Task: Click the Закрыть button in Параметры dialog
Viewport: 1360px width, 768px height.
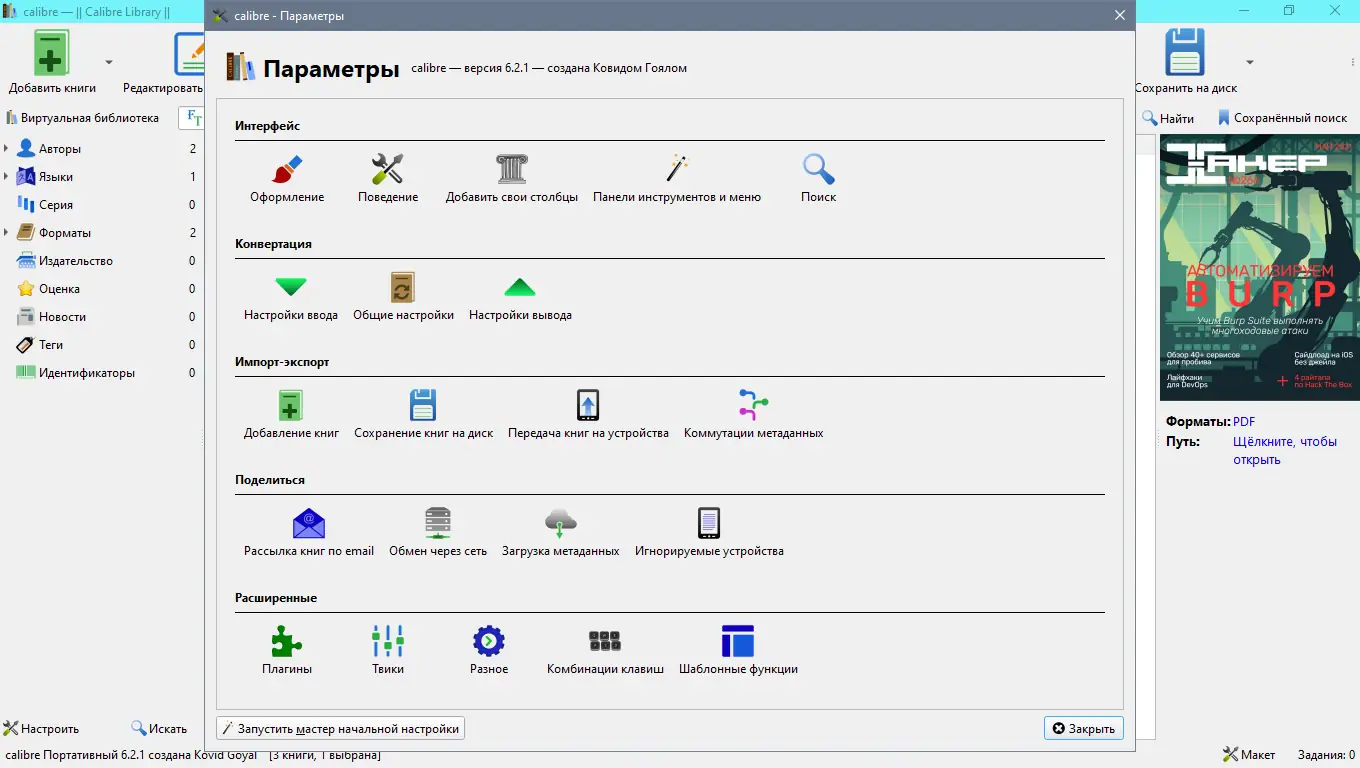Action: pyautogui.click(x=1083, y=729)
